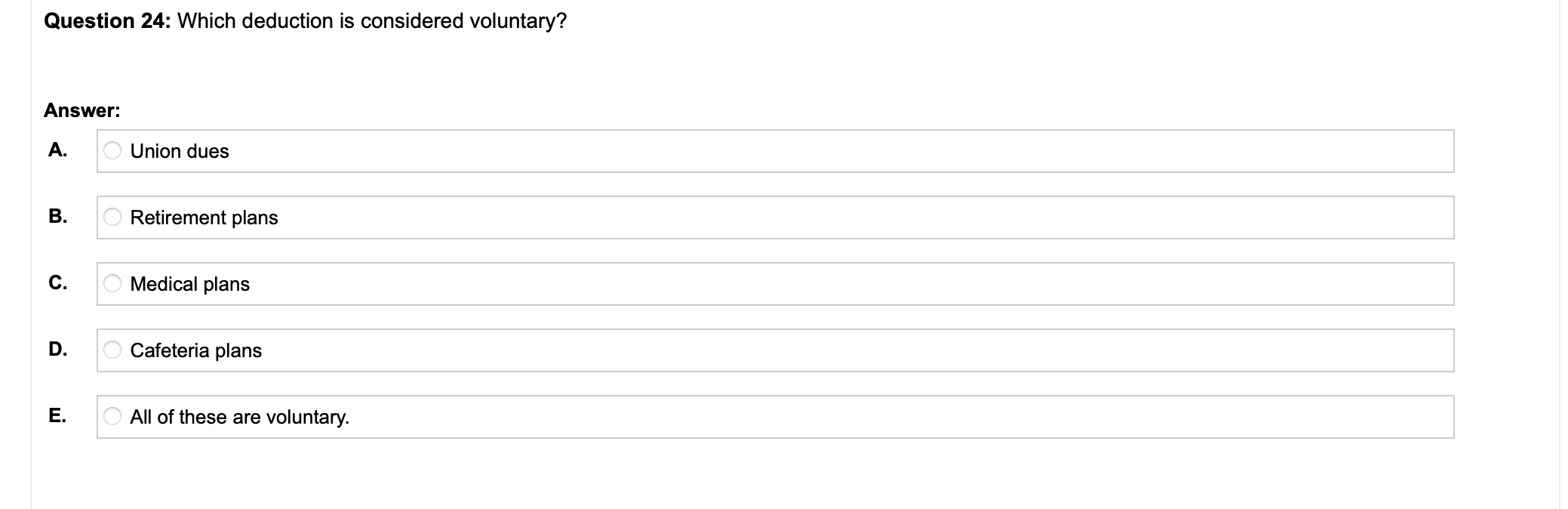
Task: Click the label letter A beside first option
Action: point(58,151)
